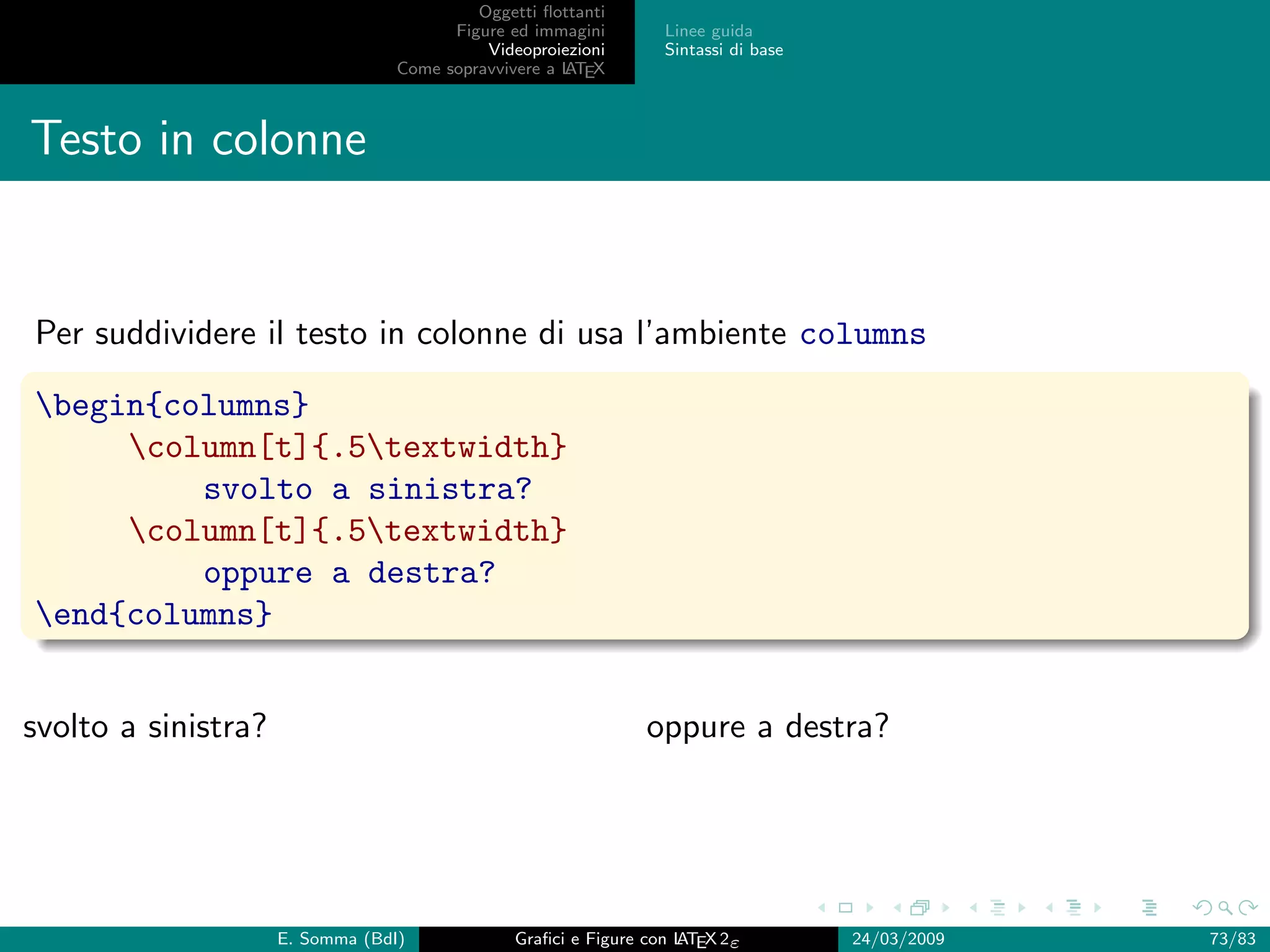This screenshot has width=1270, height=952.
Task: Click the go forward curved arrow icon
Action: [1248, 908]
